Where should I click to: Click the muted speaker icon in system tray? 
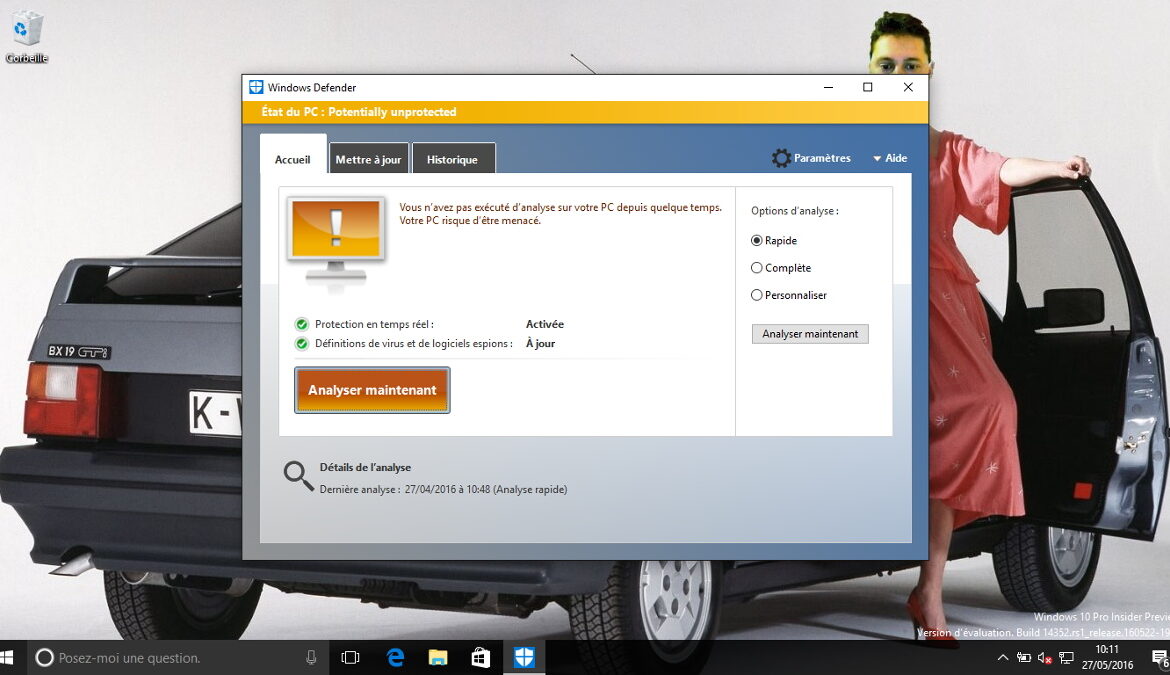pos(1045,658)
